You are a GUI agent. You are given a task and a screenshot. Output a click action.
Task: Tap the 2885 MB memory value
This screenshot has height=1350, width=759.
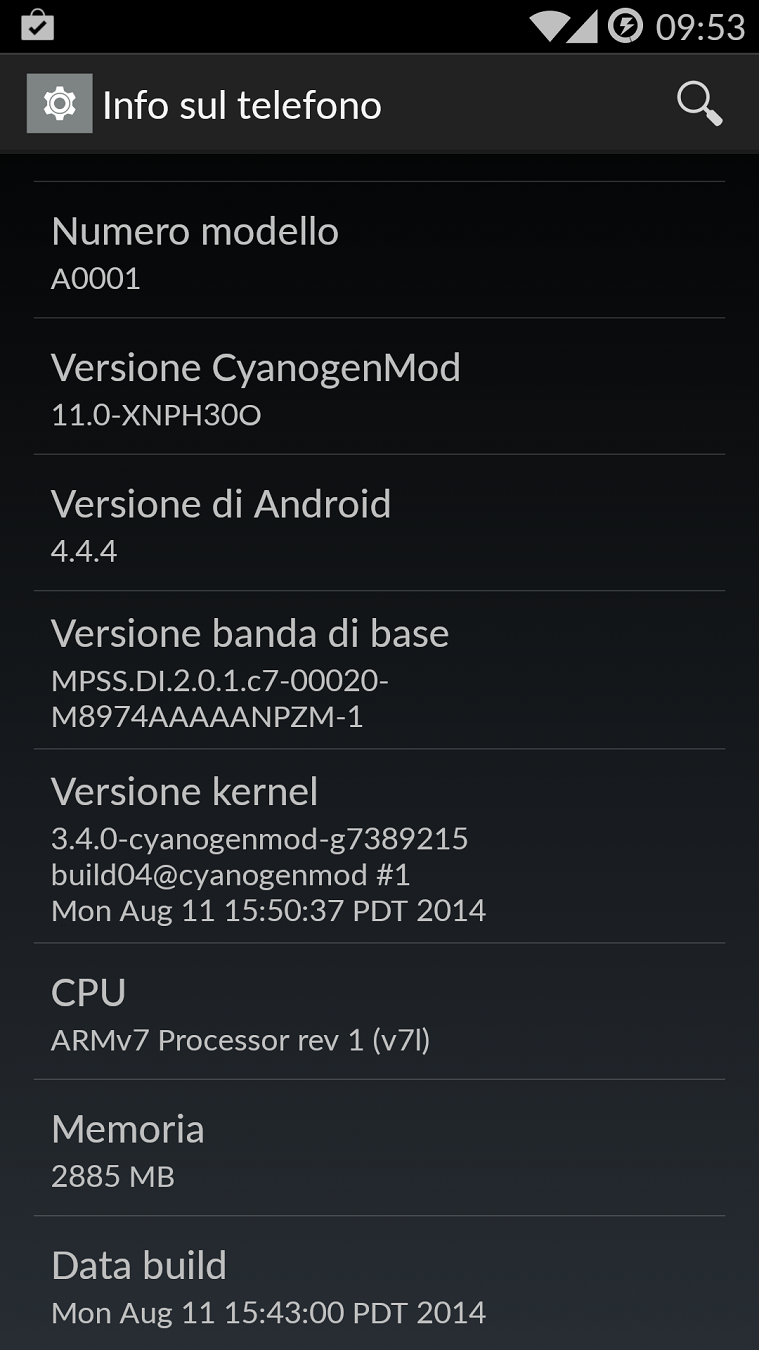113,1176
